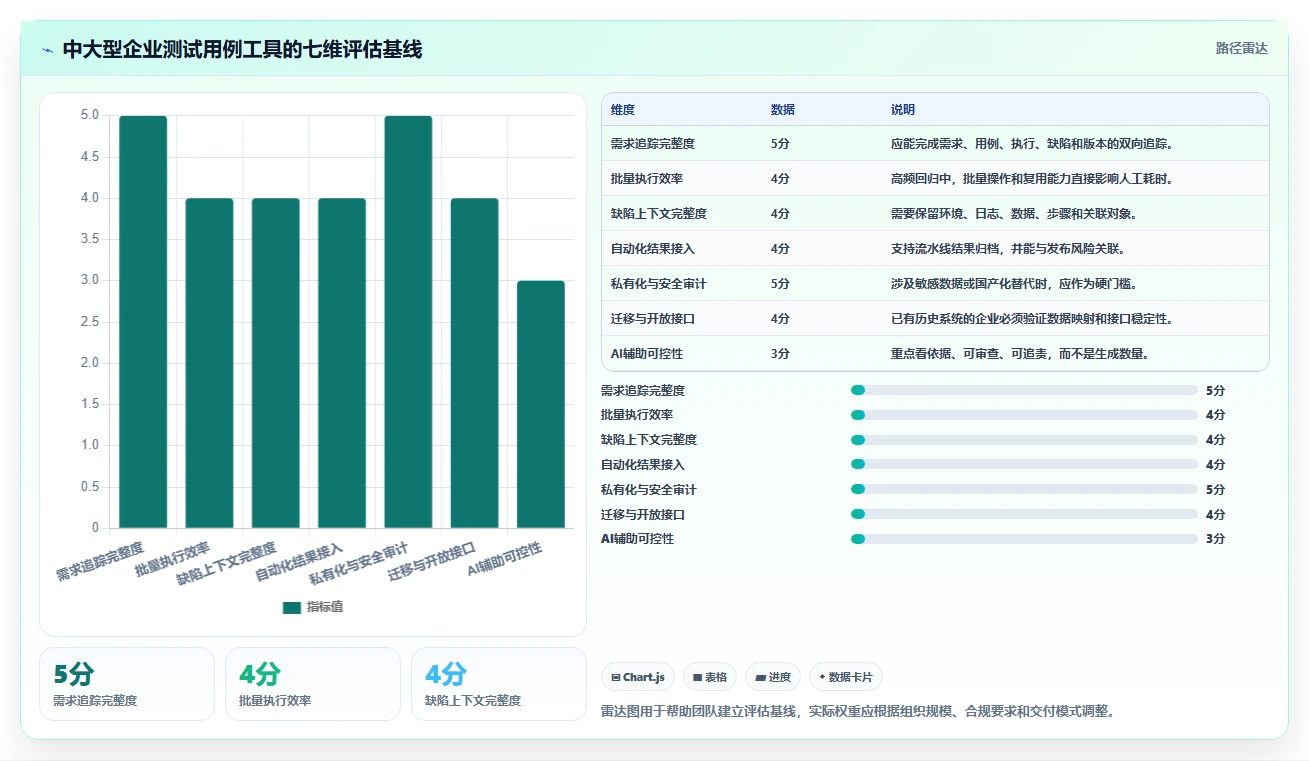
Task: Open the 4分 批量执行效率 data card
Action: click(313, 684)
